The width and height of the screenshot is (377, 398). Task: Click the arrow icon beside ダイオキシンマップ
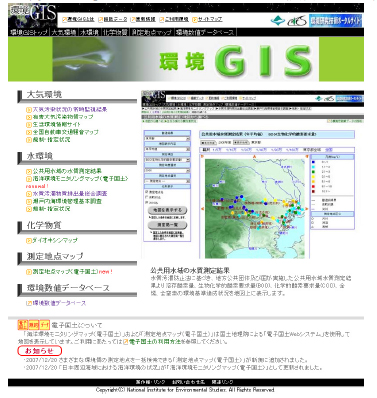(29, 240)
